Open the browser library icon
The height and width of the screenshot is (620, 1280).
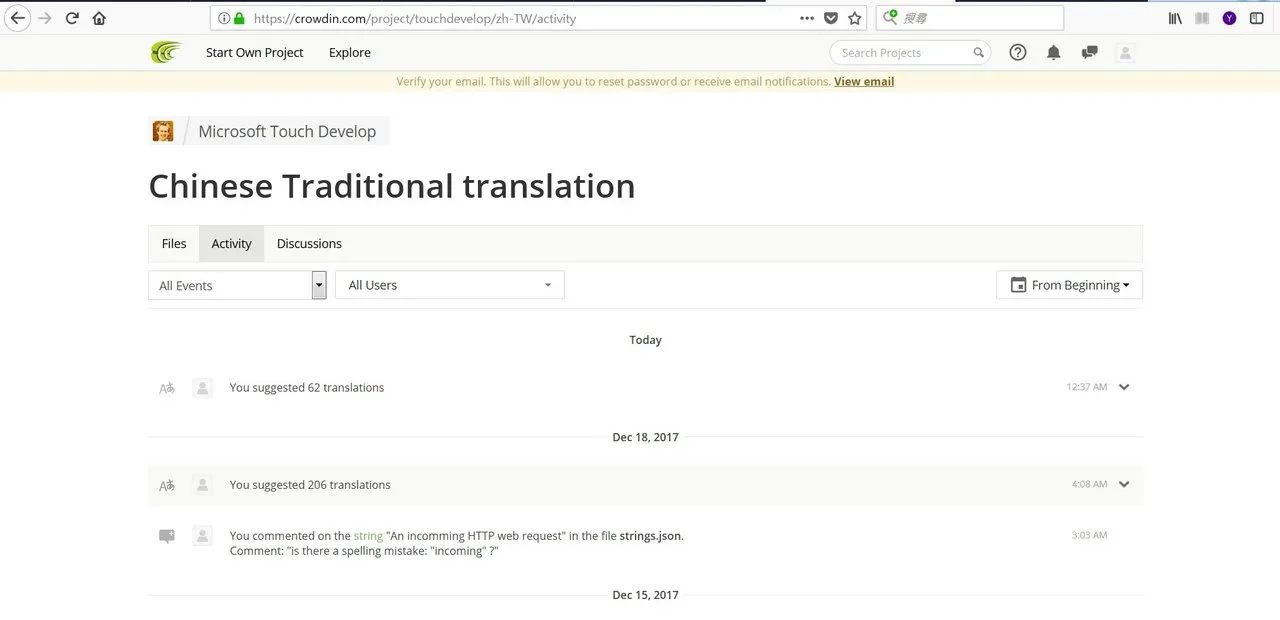point(1175,18)
